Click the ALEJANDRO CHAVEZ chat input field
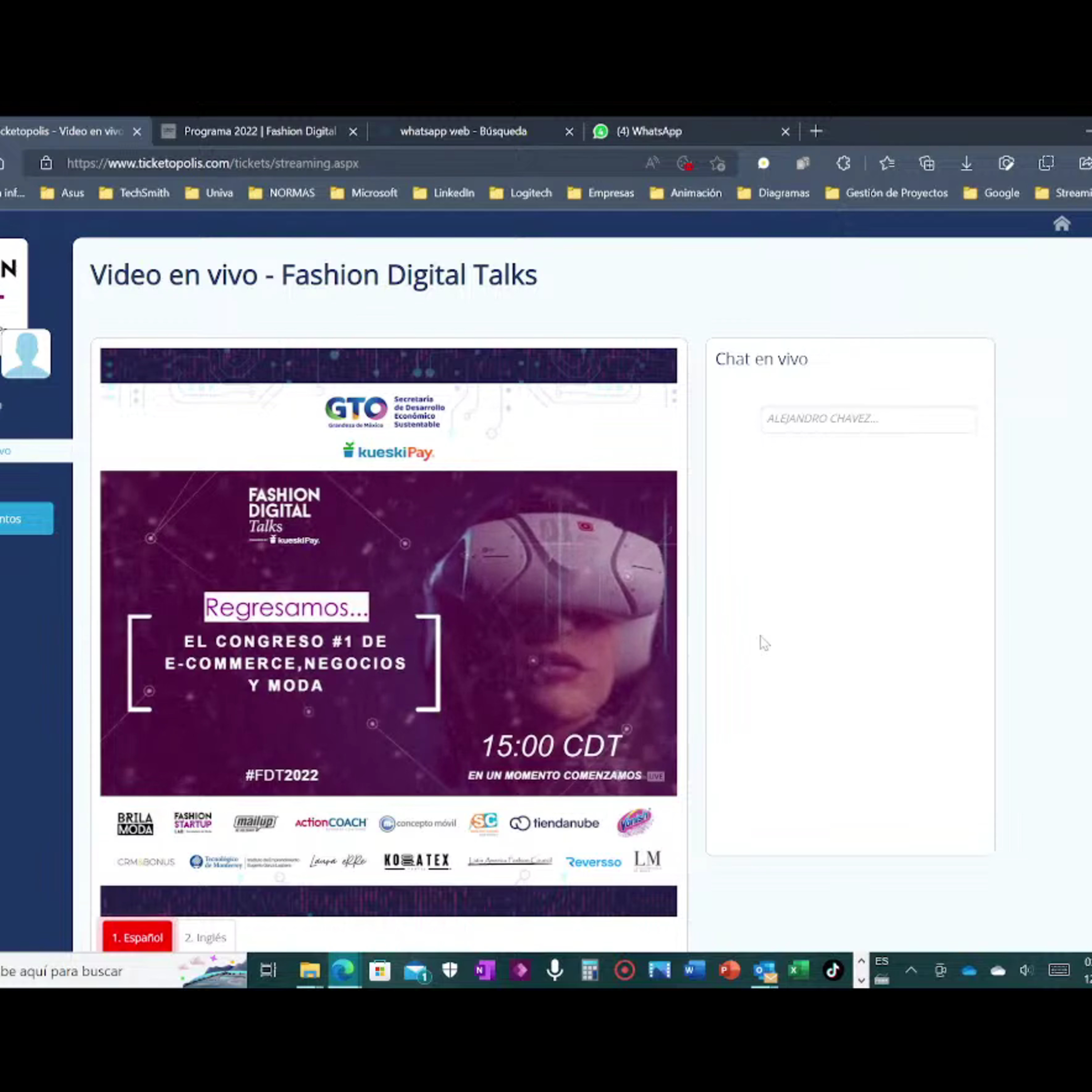 tap(869, 419)
